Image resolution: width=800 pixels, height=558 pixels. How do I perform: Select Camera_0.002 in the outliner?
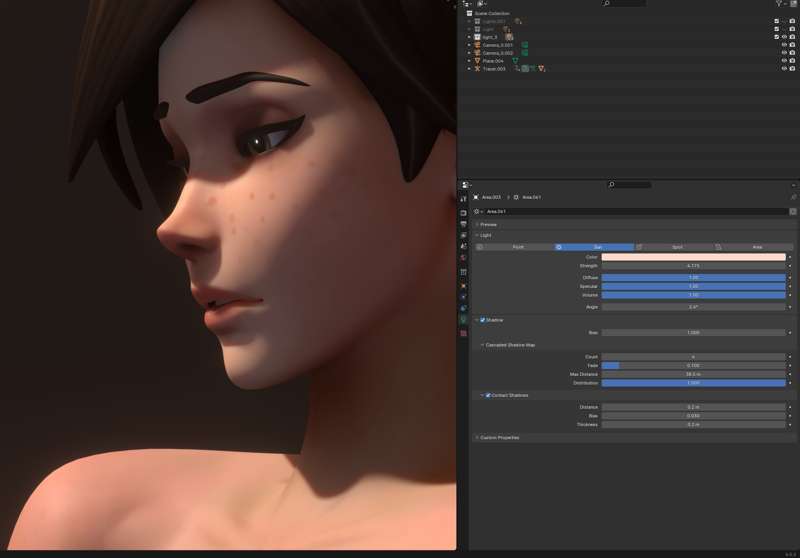[497, 53]
